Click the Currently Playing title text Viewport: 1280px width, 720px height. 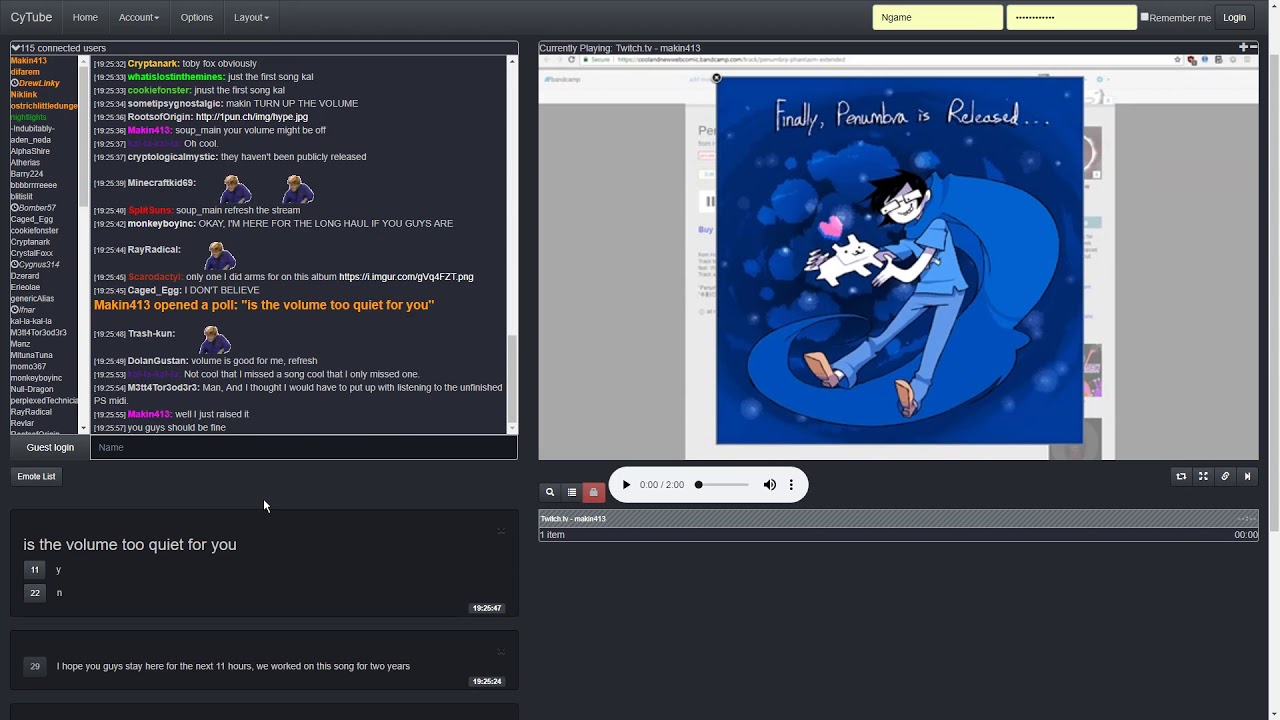[x=620, y=48]
